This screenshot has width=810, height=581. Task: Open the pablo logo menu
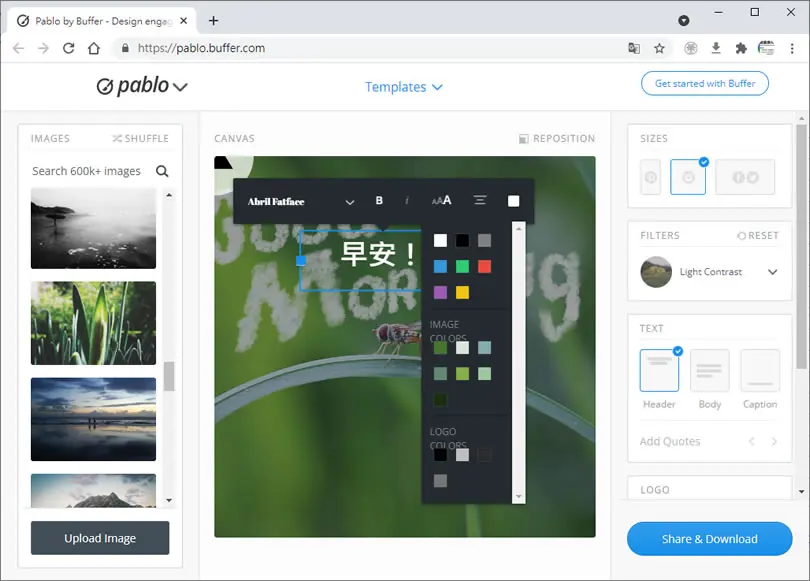(x=142, y=86)
